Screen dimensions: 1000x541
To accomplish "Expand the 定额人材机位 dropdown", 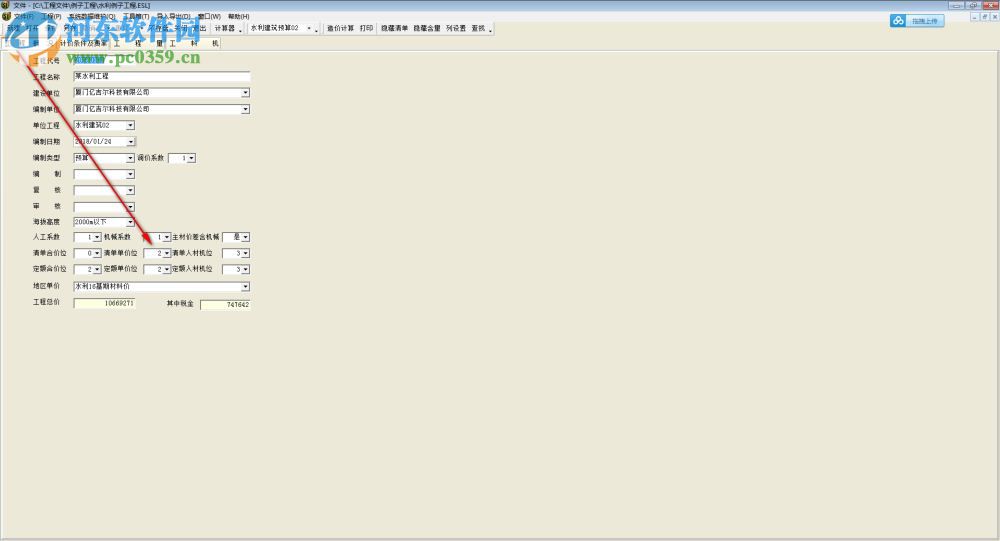I will click(246, 270).
